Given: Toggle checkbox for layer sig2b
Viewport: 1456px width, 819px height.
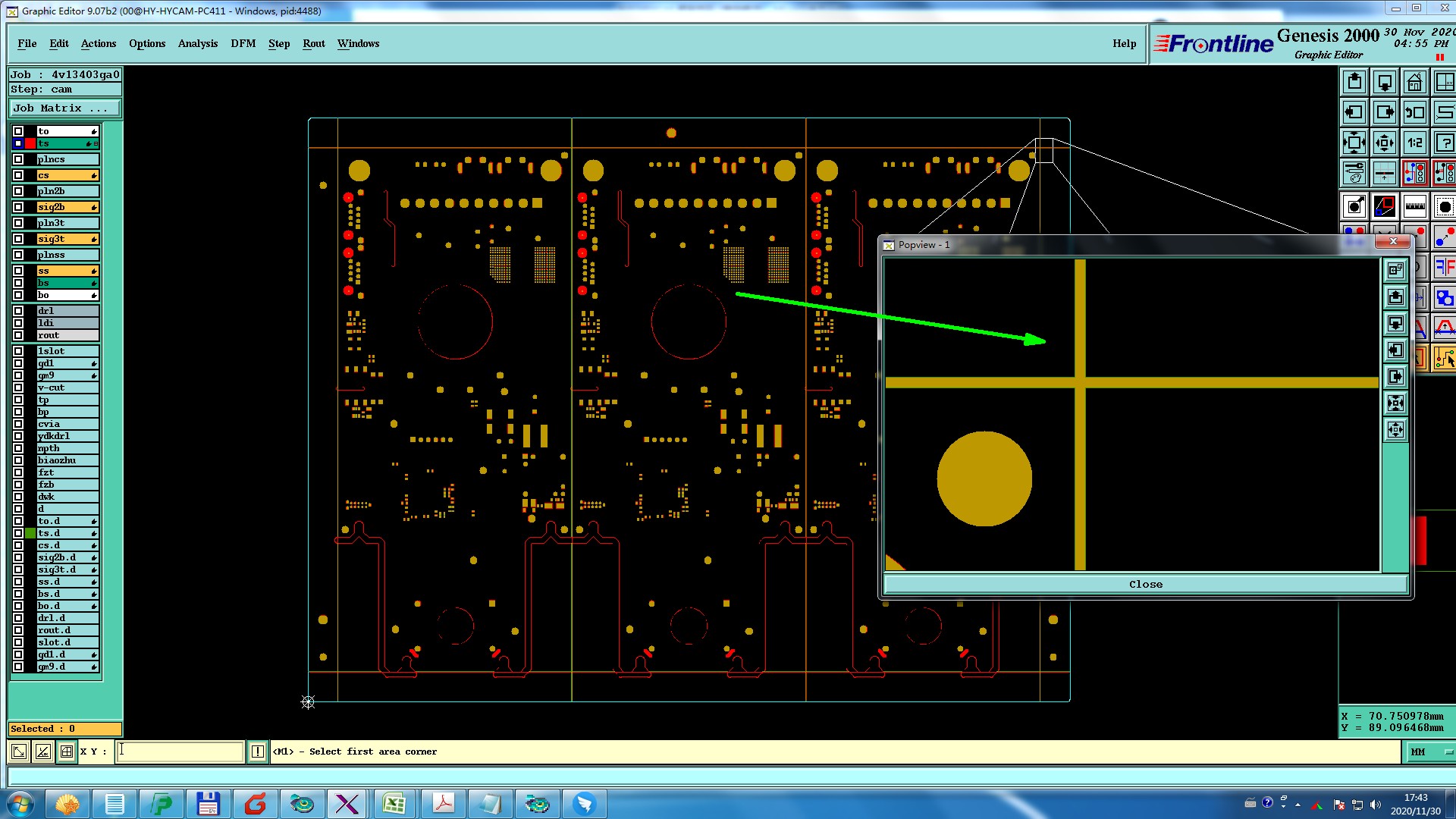Looking at the screenshot, I should [x=18, y=207].
